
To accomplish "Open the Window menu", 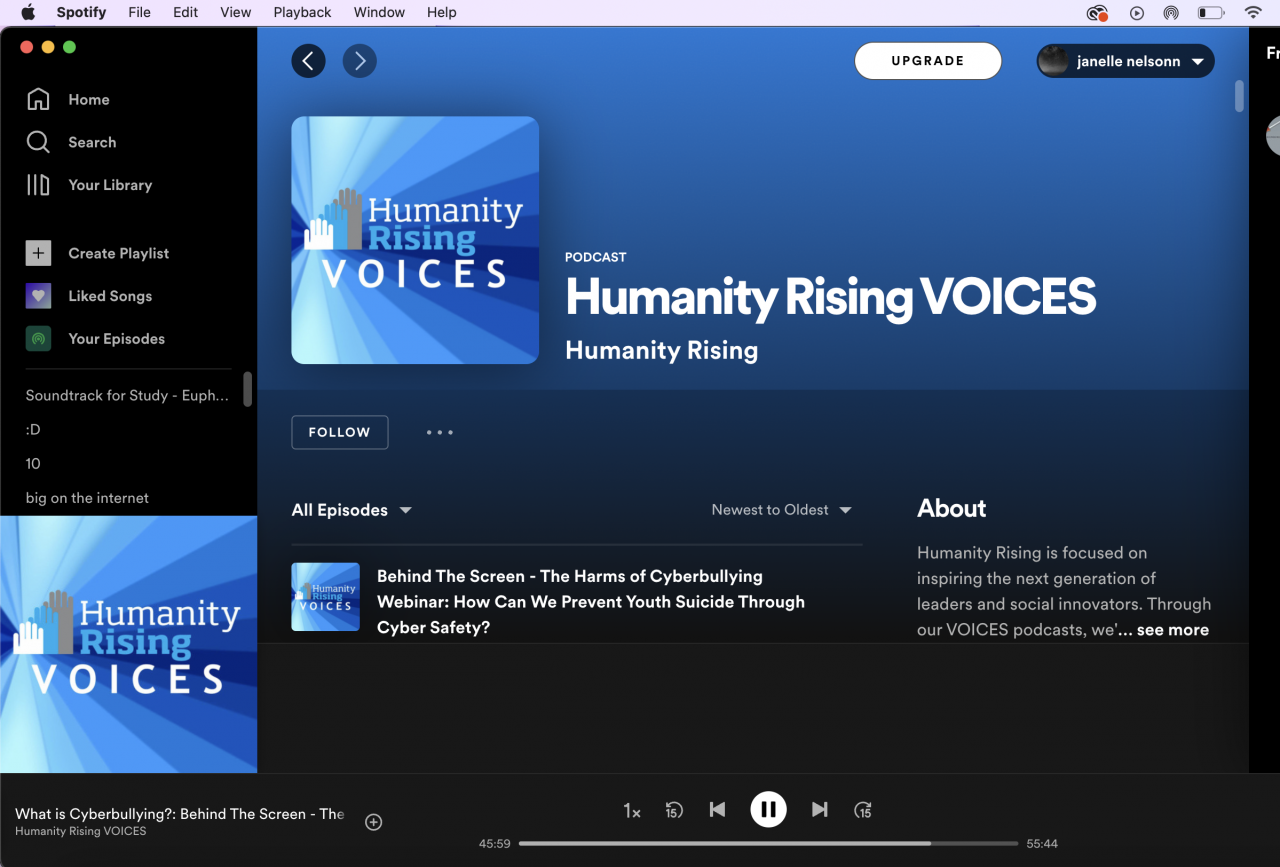I will click(379, 12).
